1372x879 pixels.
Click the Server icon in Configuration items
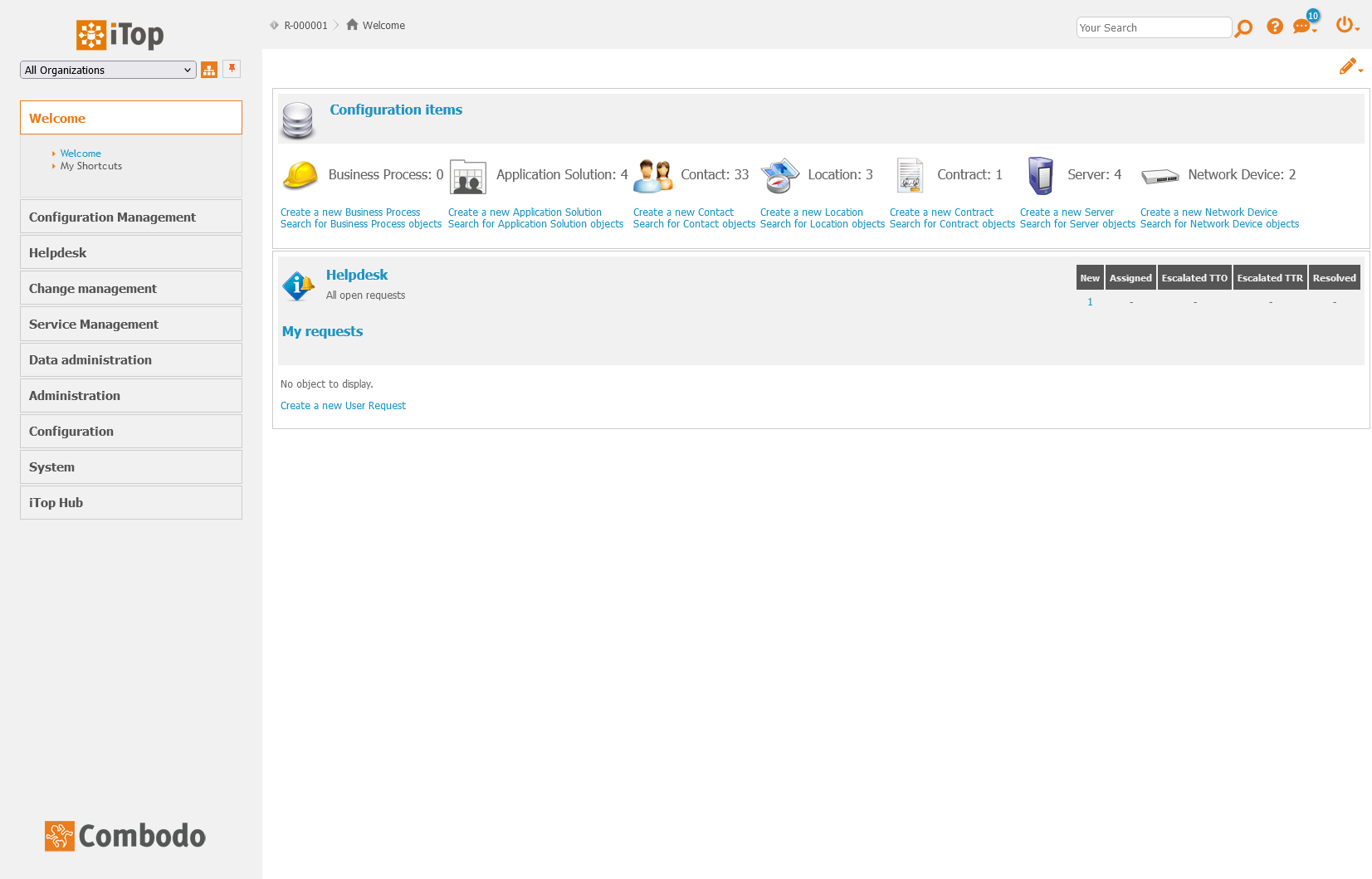pyautogui.click(x=1041, y=175)
